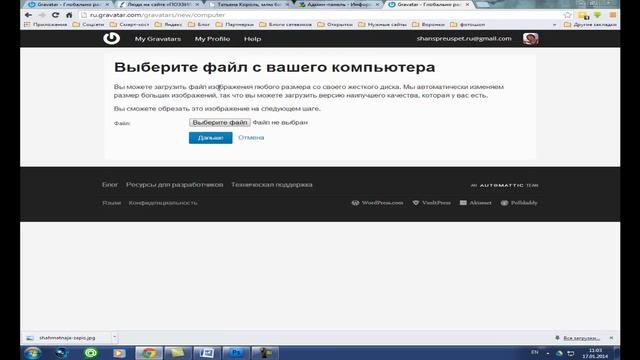
Task: Open the Соцсети bookmarks folder
Action: point(89,24)
